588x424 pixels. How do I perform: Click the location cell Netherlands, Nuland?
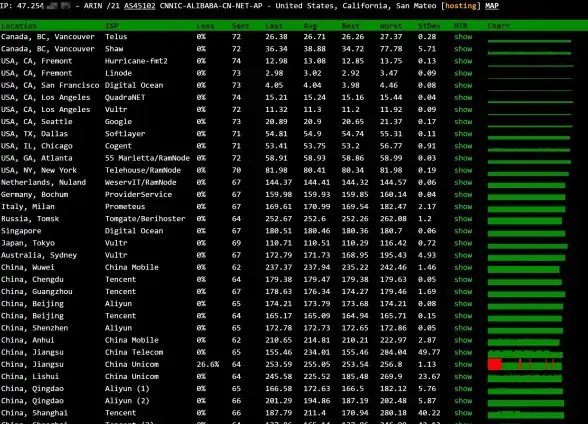point(44,182)
